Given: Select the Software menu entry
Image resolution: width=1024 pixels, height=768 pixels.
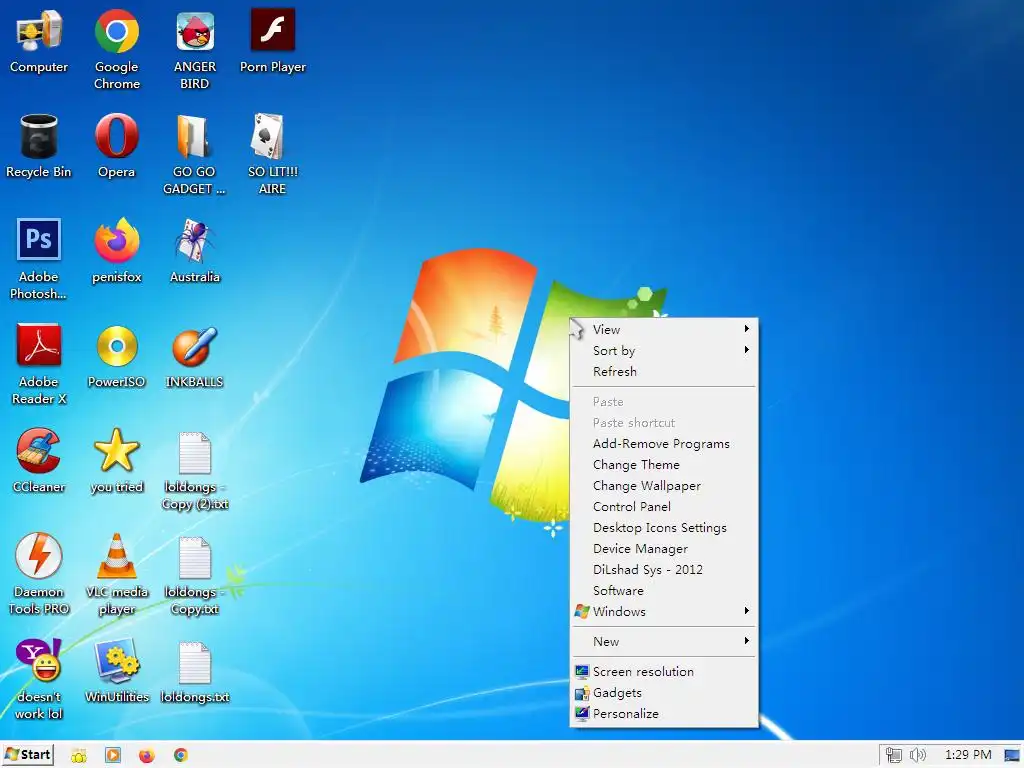Looking at the screenshot, I should [x=664, y=590].
